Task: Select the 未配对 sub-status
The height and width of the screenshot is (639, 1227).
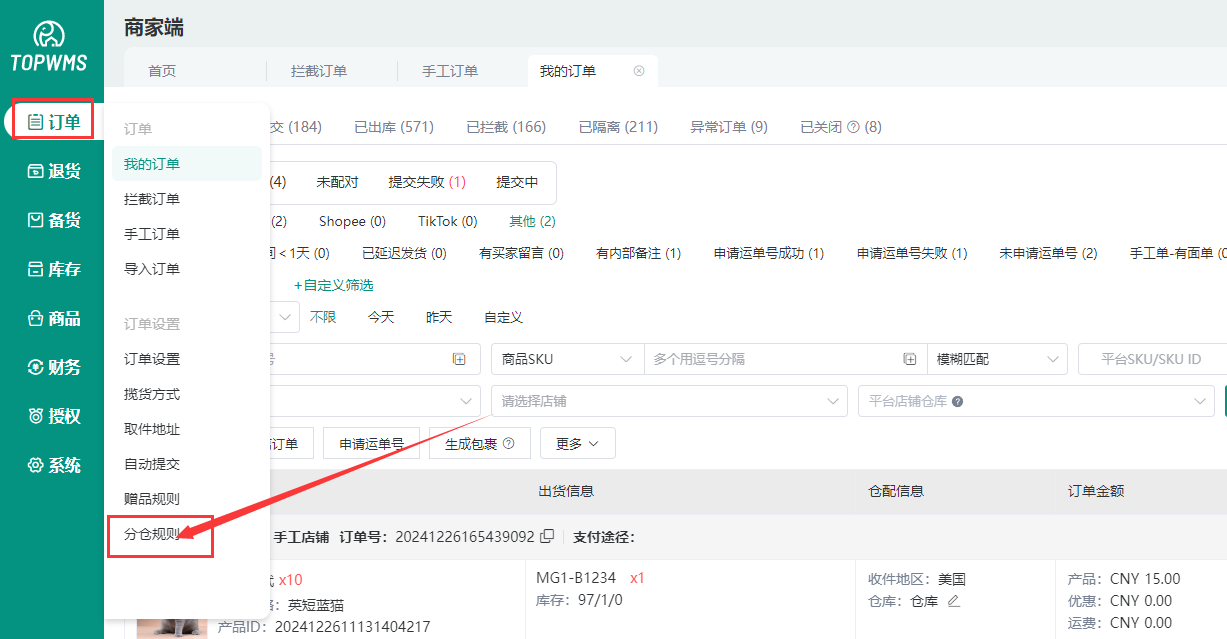Action: click(x=337, y=182)
